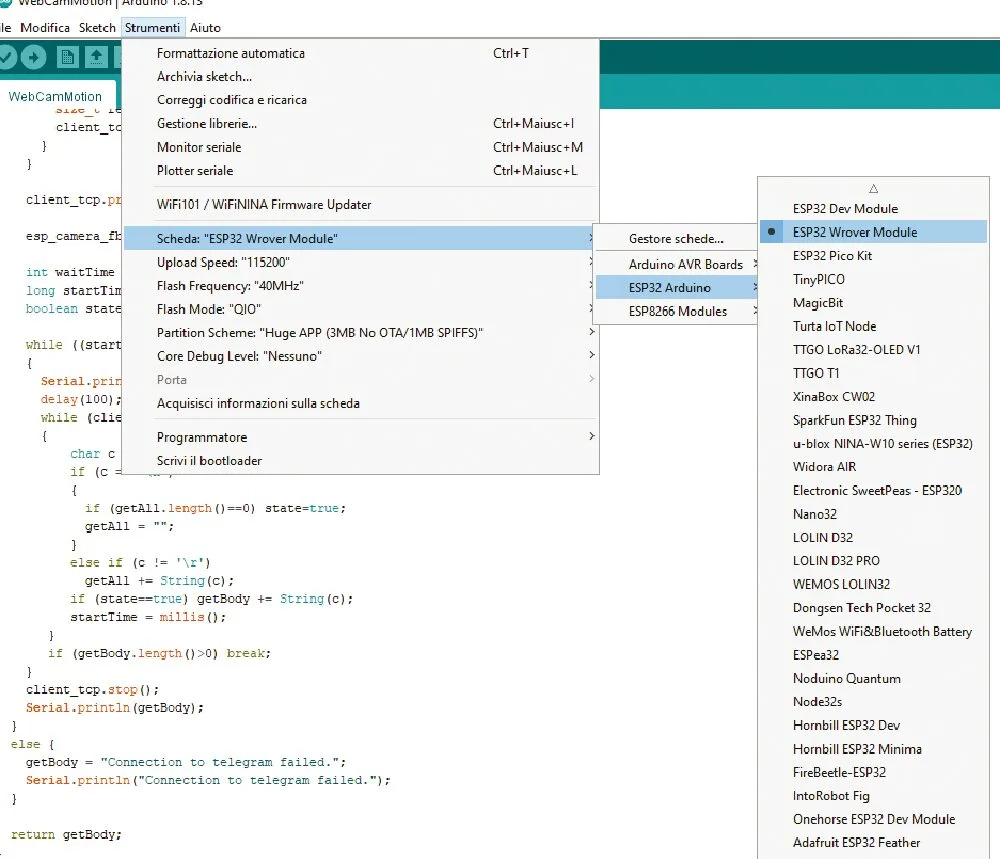Select Turta IoT Node board
Viewport: 1000px width, 859px height.
873,327
